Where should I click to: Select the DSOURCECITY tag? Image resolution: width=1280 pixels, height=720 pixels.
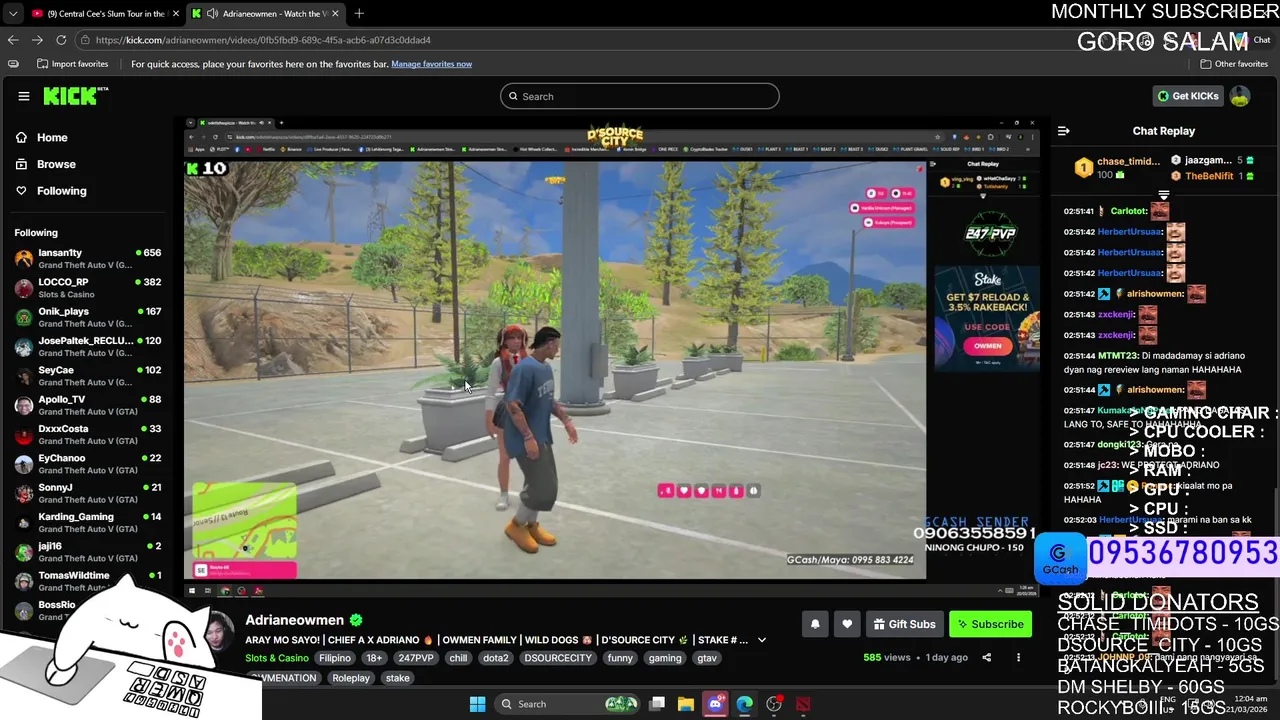[x=559, y=658]
